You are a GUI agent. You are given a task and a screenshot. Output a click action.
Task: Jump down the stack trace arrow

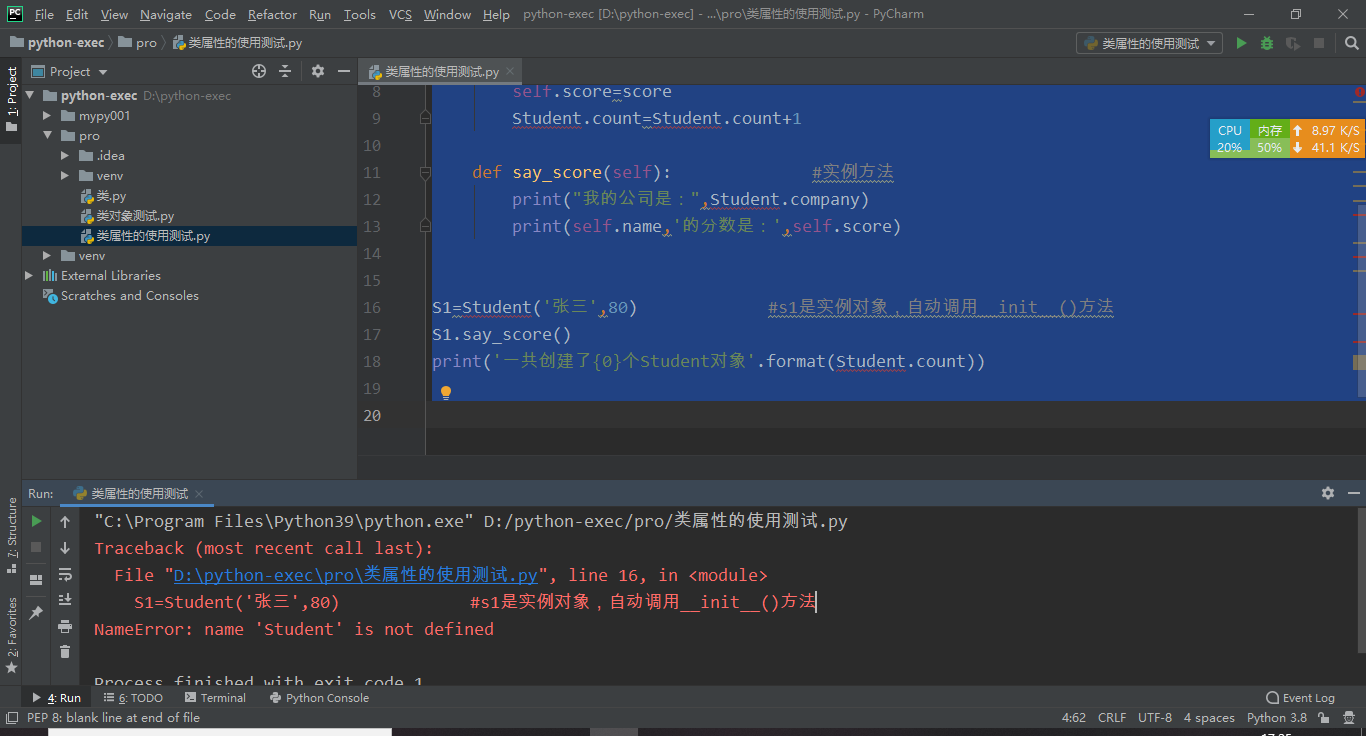pos(65,547)
